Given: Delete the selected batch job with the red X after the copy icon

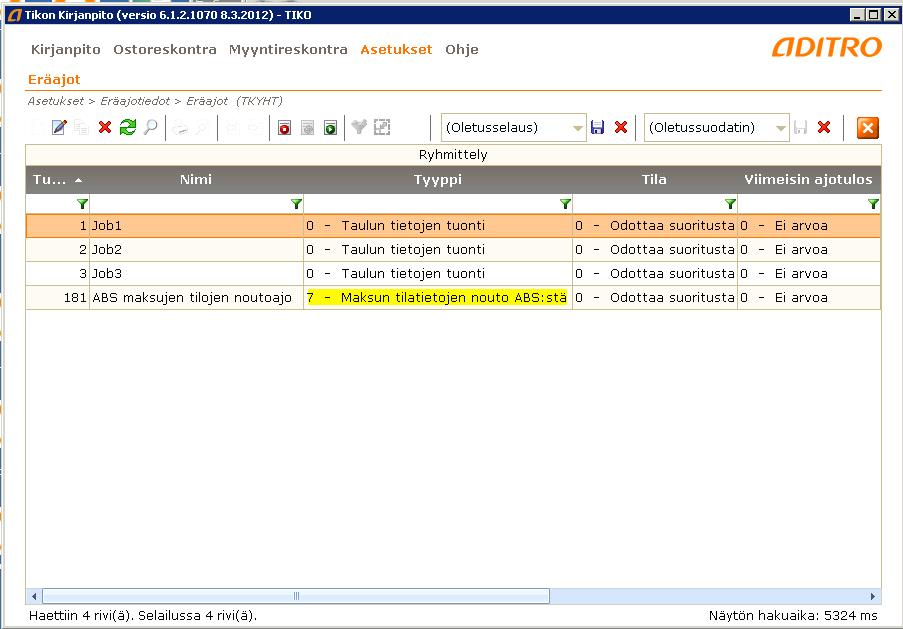Looking at the screenshot, I should pos(105,127).
